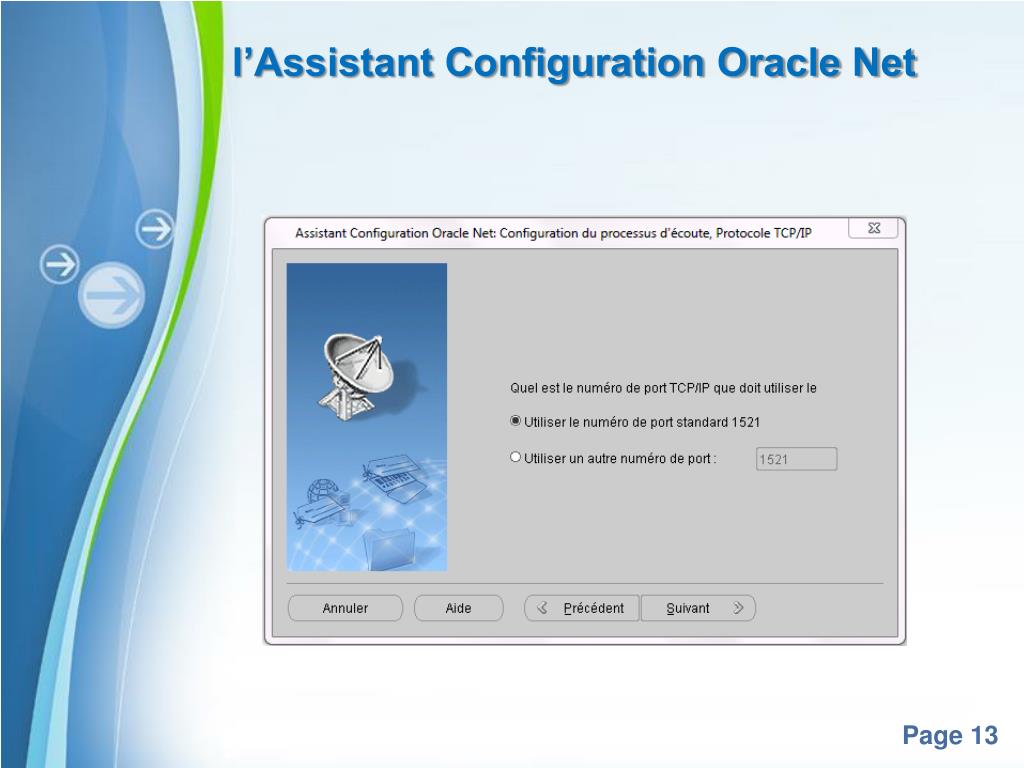The image size is (1024, 768).
Task: Close the Oracle Net assistant dialog
Action: pyautogui.click(x=874, y=228)
